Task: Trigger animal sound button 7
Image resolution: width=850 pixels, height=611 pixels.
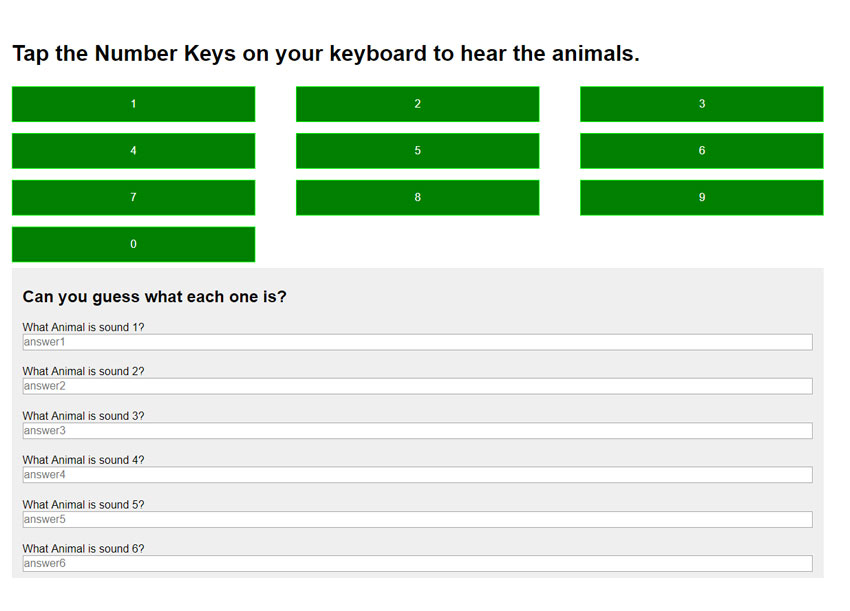Action: (x=133, y=197)
